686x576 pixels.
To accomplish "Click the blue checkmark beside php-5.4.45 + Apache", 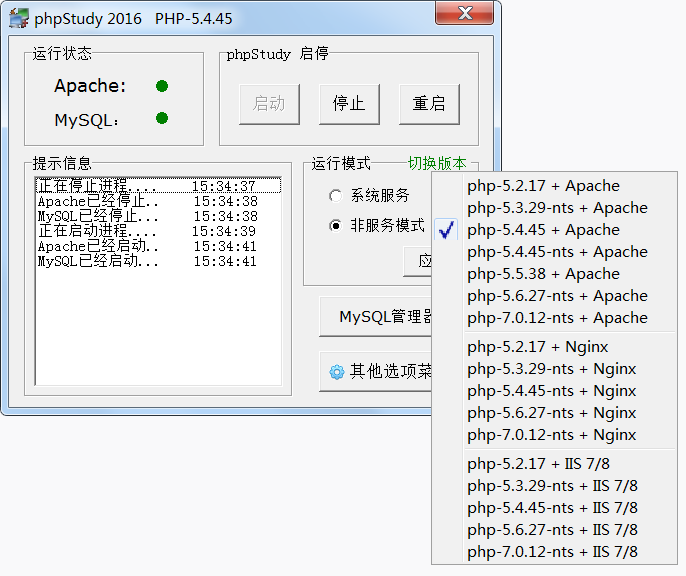I will click(x=446, y=230).
